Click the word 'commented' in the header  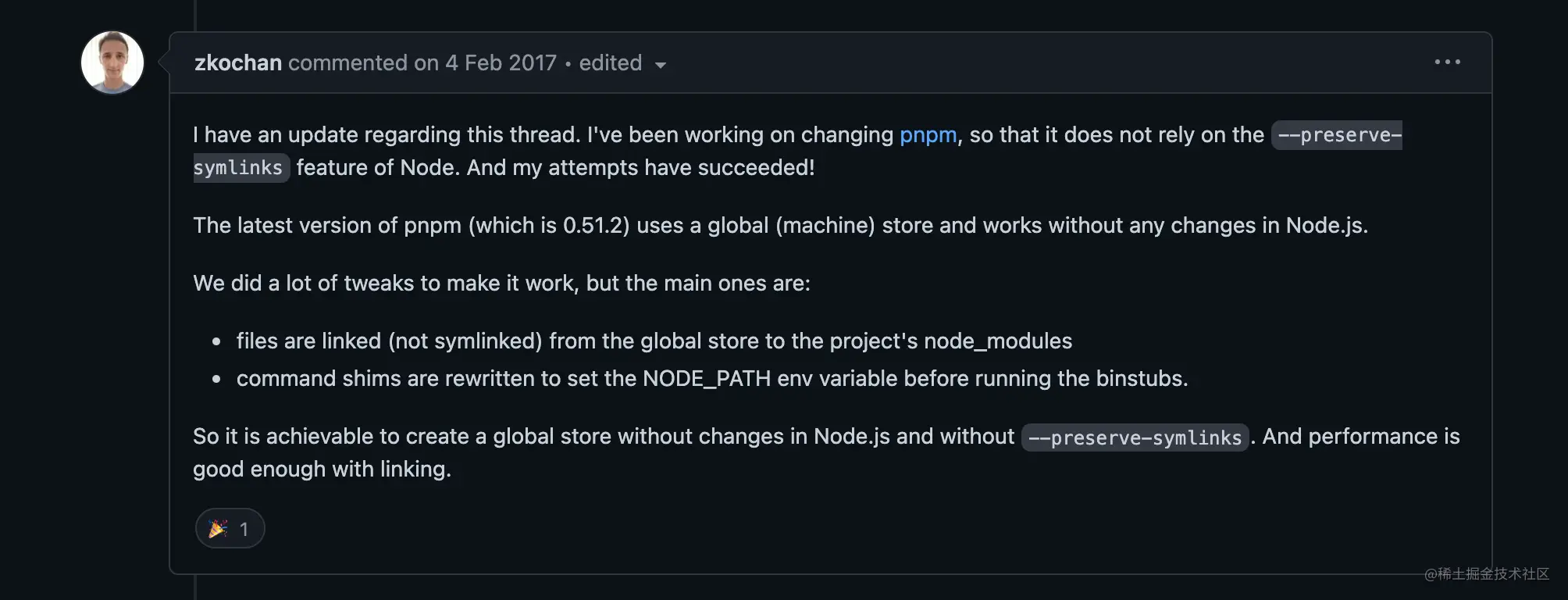click(348, 62)
